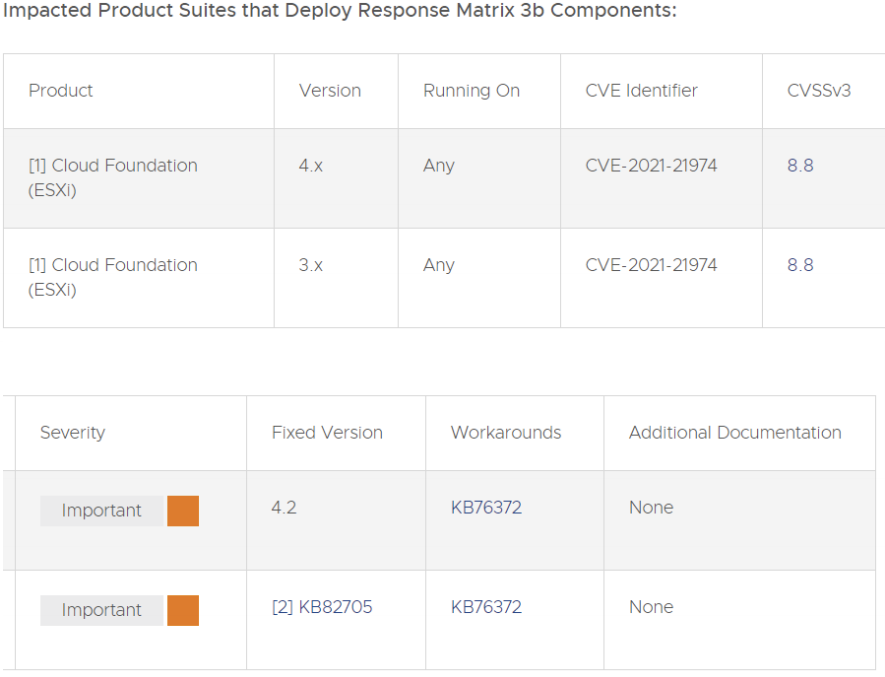Open KB76372 workaround in the KB82705 row

[486, 607]
